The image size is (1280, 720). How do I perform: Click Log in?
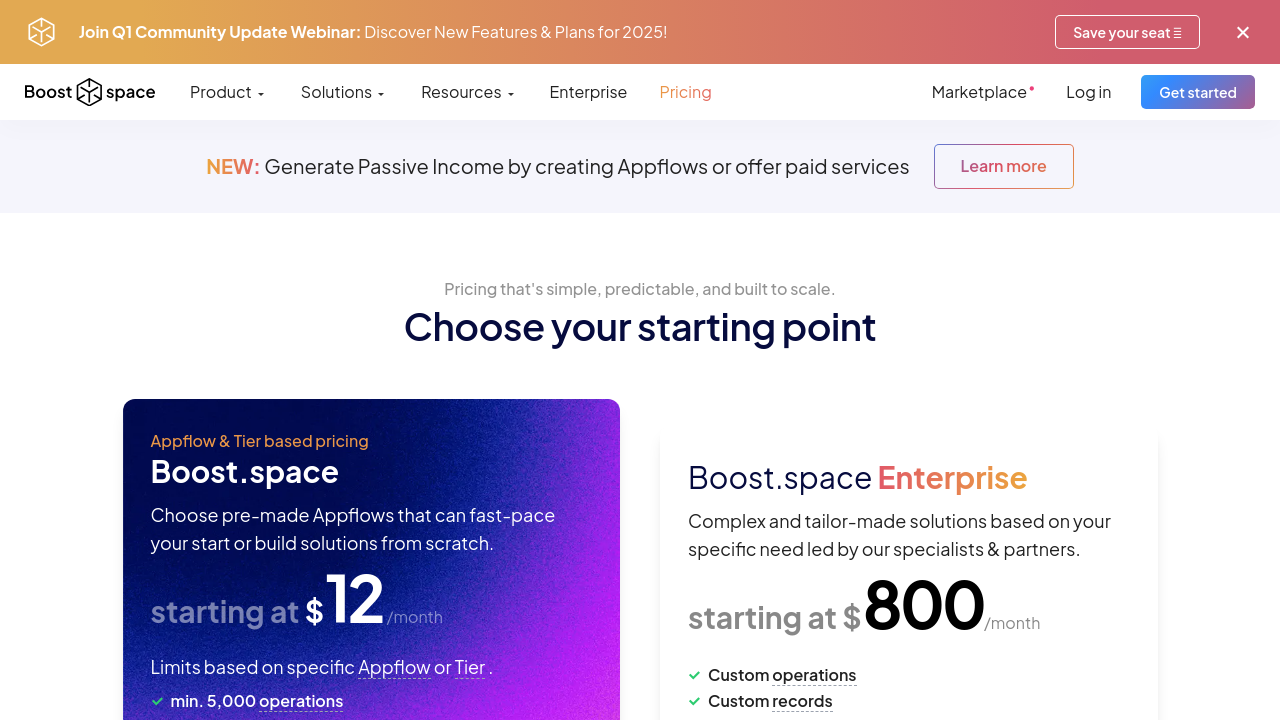(1088, 92)
